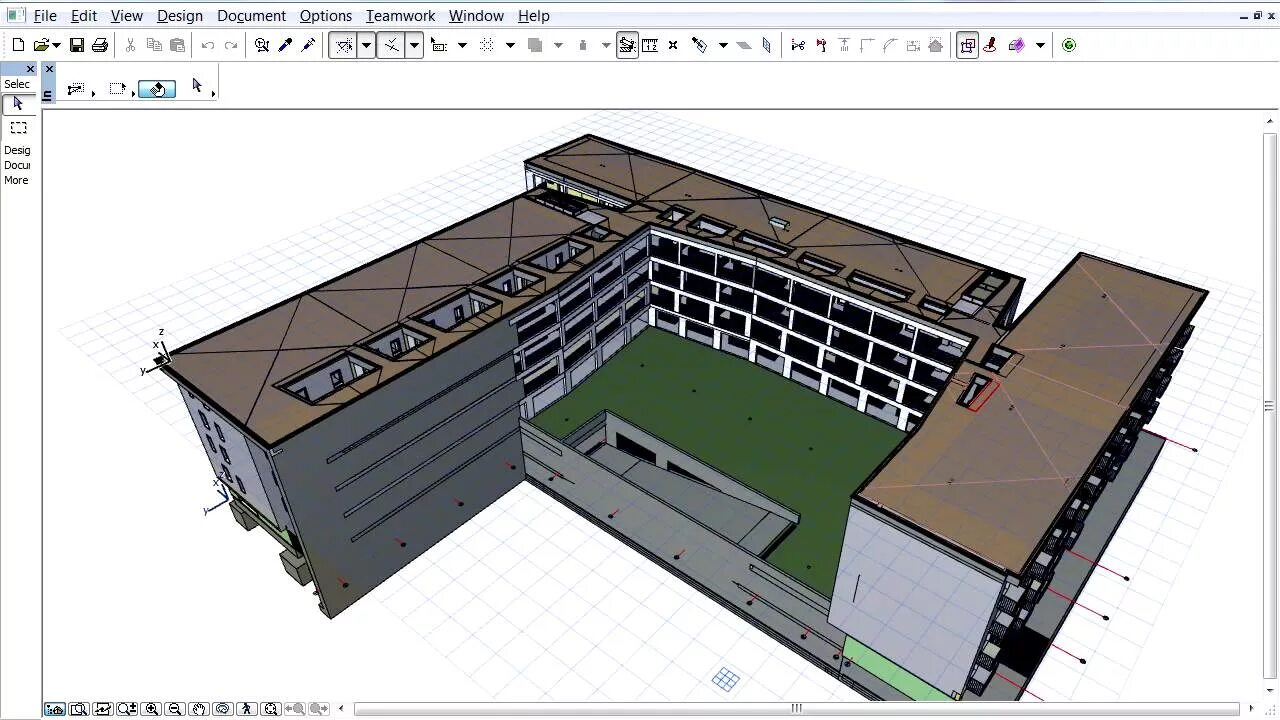
Task: Expand the Document section in the toolbox
Action: coord(17,165)
